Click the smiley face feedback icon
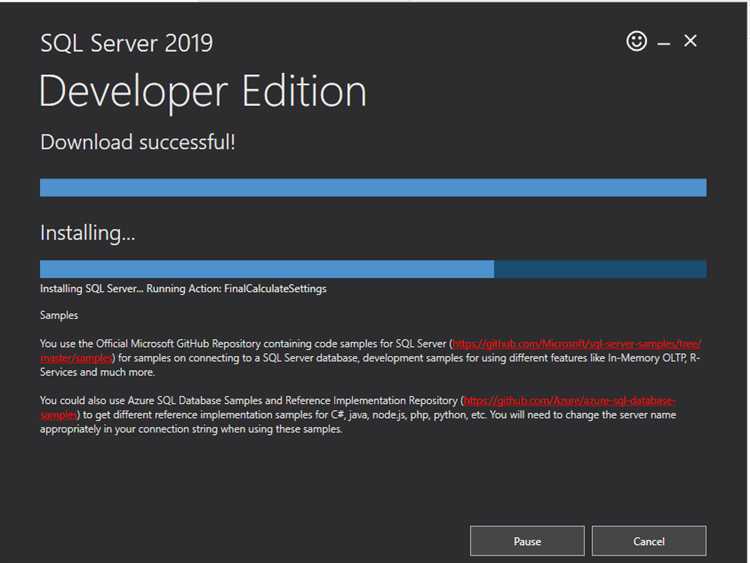 coord(636,41)
